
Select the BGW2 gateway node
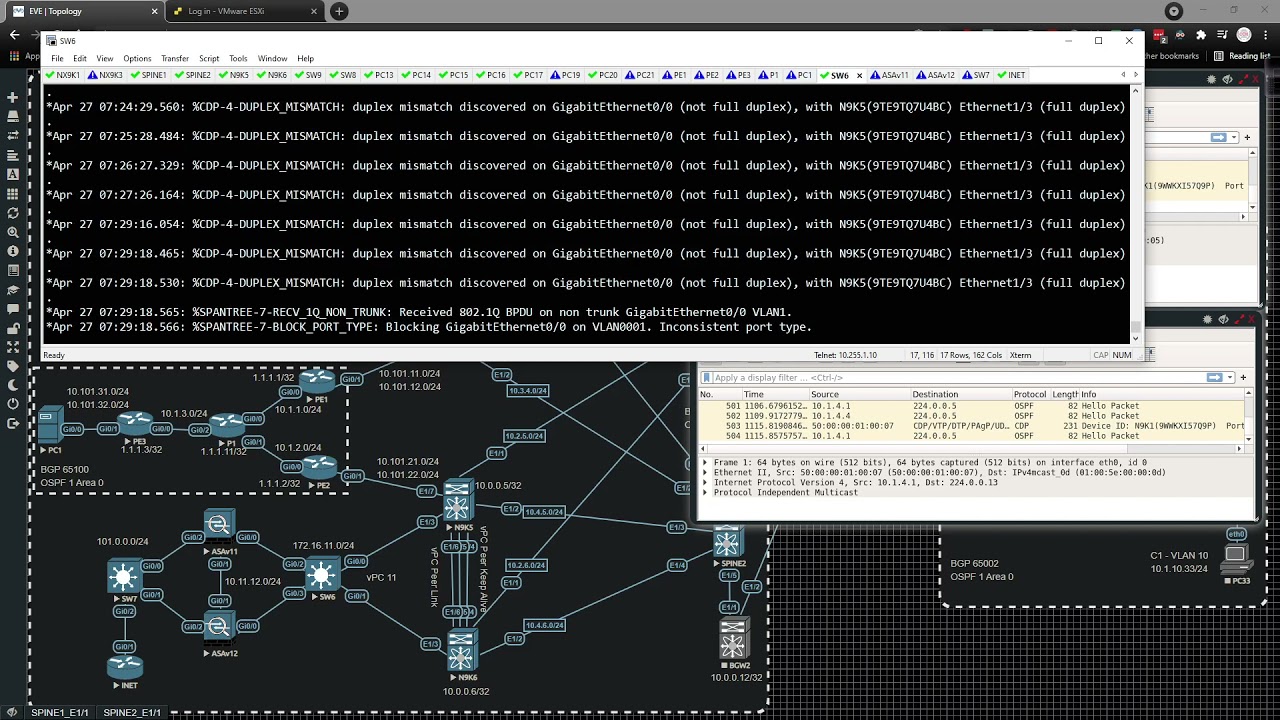735,640
